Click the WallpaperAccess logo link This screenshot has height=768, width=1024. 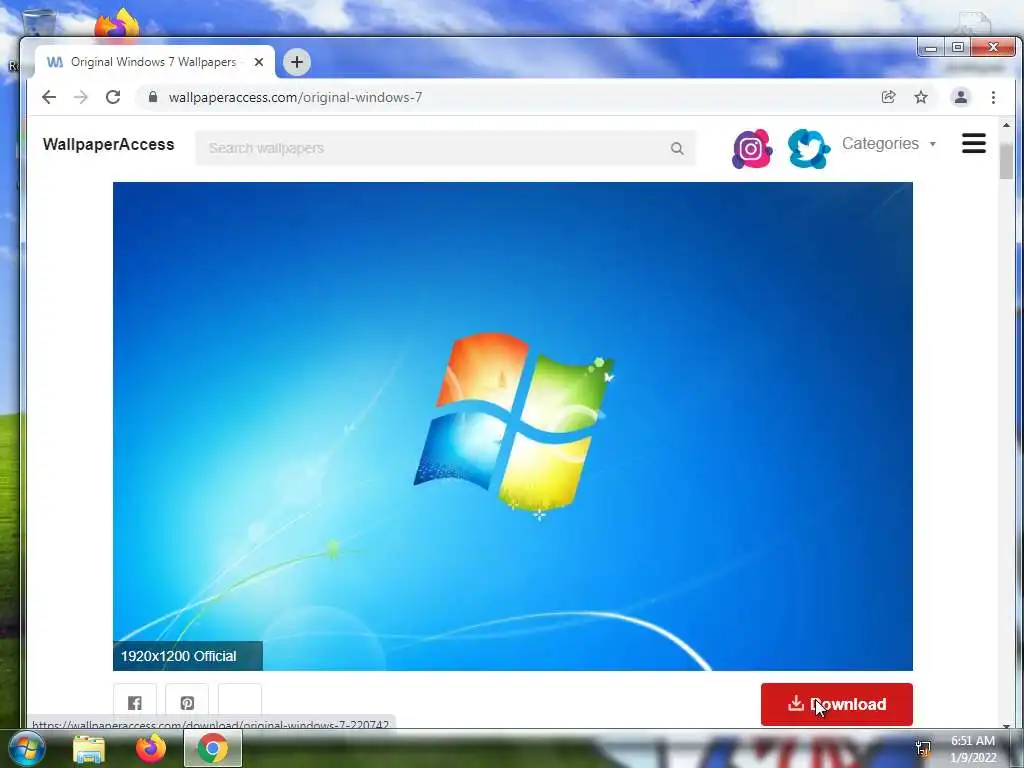pyautogui.click(x=108, y=144)
